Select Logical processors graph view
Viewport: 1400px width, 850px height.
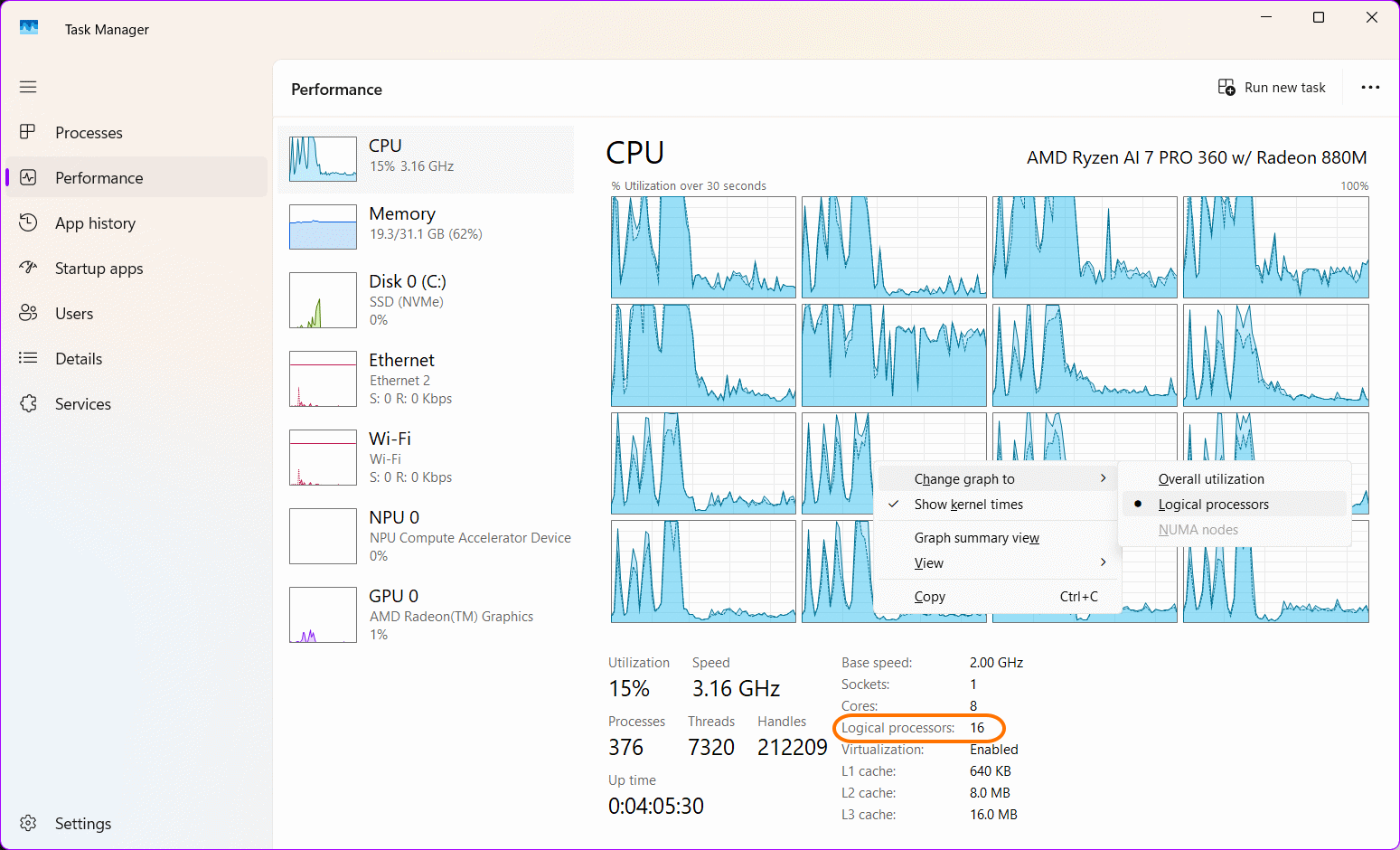pos(1214,504)
